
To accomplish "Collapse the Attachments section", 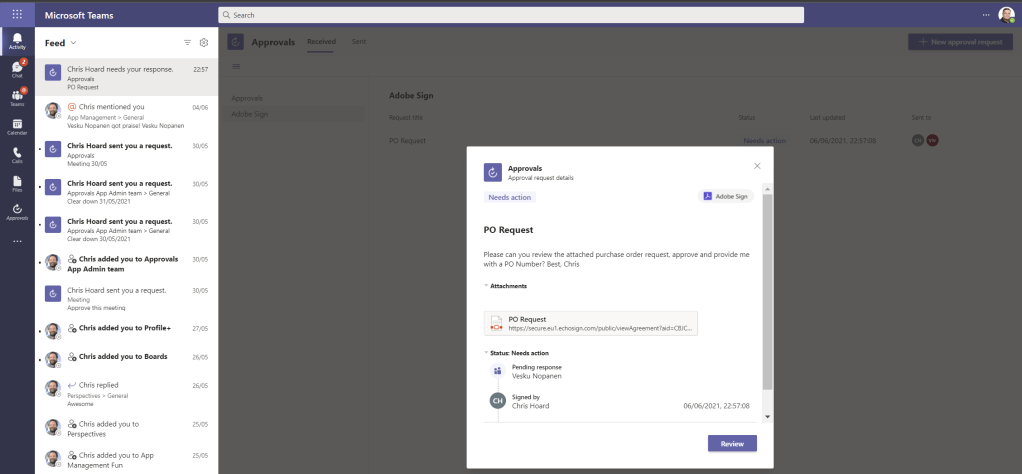I will (486, 285).
